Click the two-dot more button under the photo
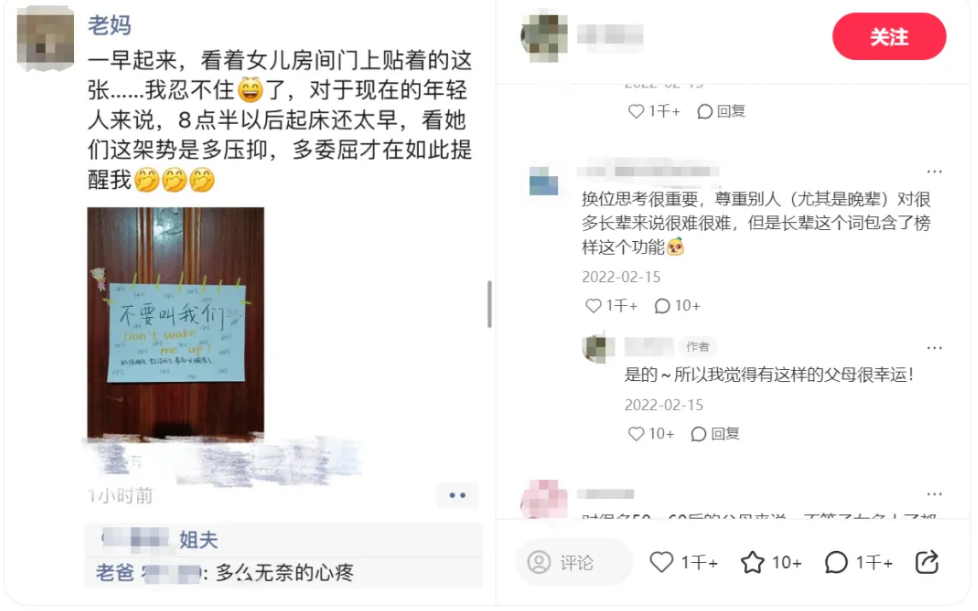This screenshot has height=611, width=978. (457, 495)
